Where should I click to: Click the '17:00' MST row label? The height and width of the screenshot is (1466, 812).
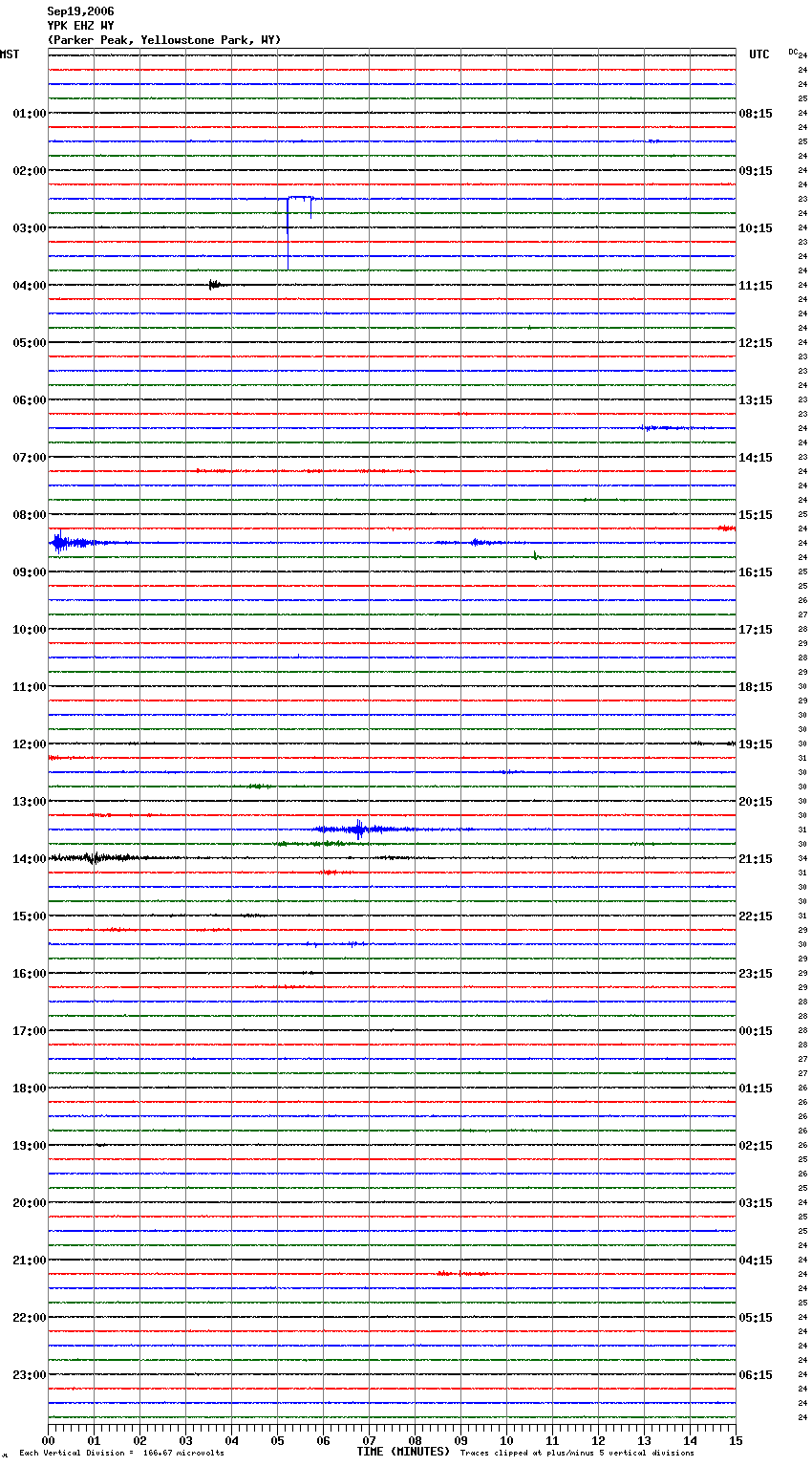[30, 1031]
